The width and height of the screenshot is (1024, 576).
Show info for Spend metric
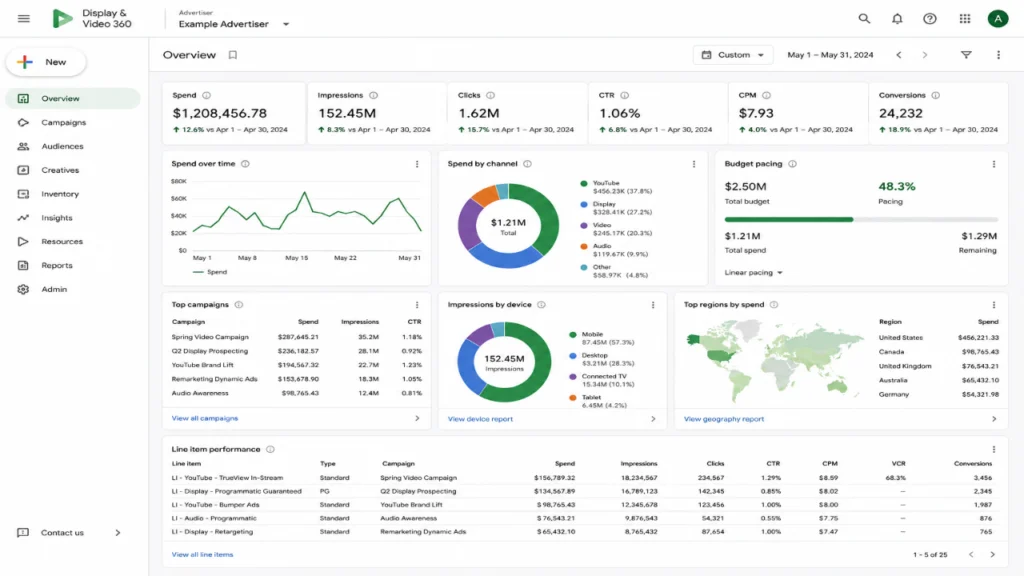point(206,95)
